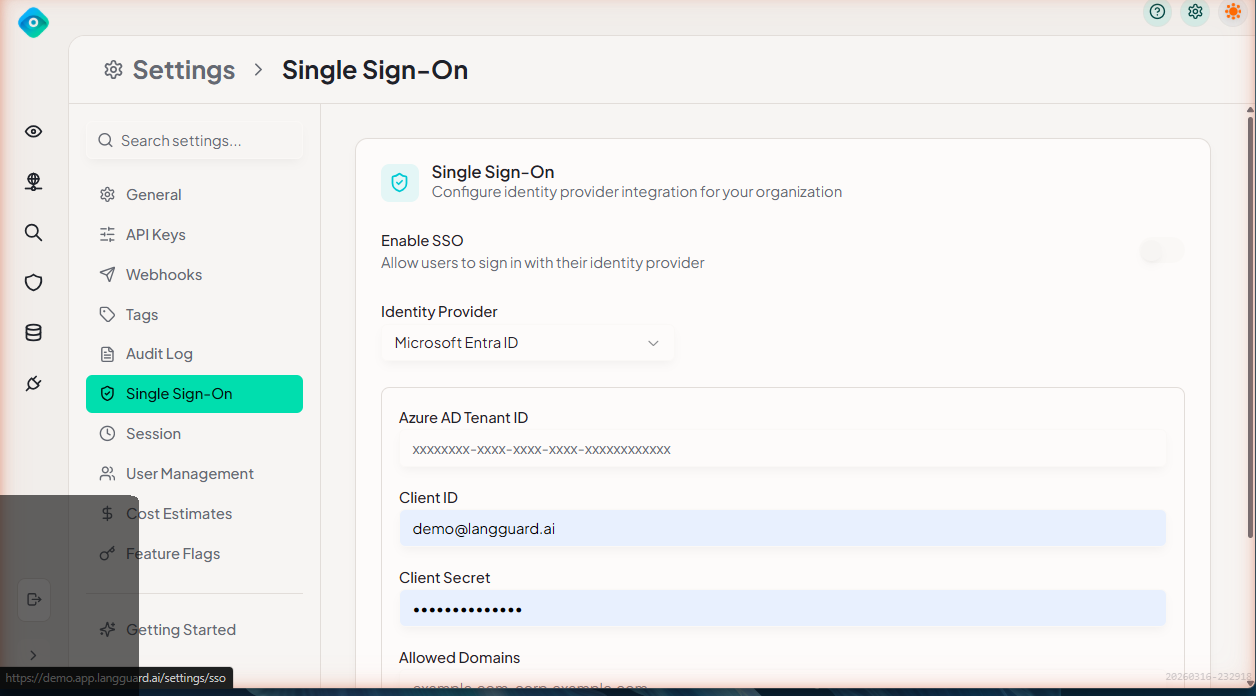1256x696 pixels.
Task: Click the magnifier search icon in sidebar
Action: click(33, 232)
